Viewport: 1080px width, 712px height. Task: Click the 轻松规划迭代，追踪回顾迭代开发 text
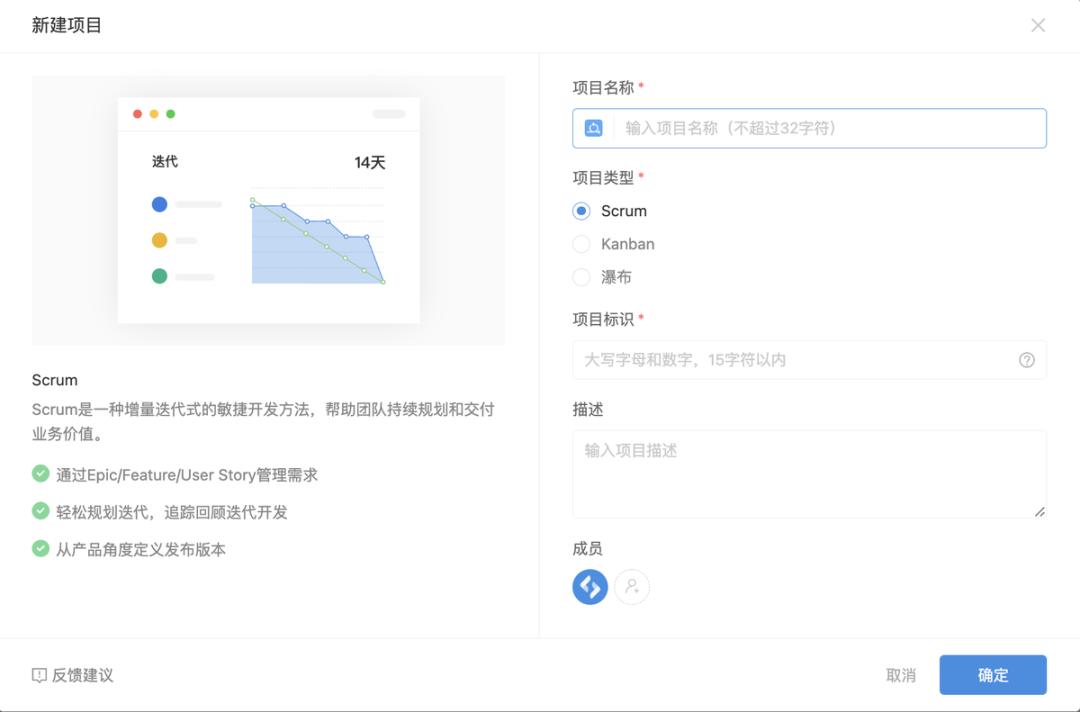click(172, 512)
